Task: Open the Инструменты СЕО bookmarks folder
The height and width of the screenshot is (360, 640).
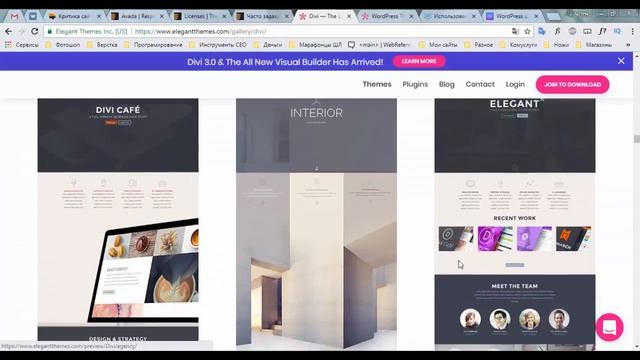Action: [x=218, y=45]
